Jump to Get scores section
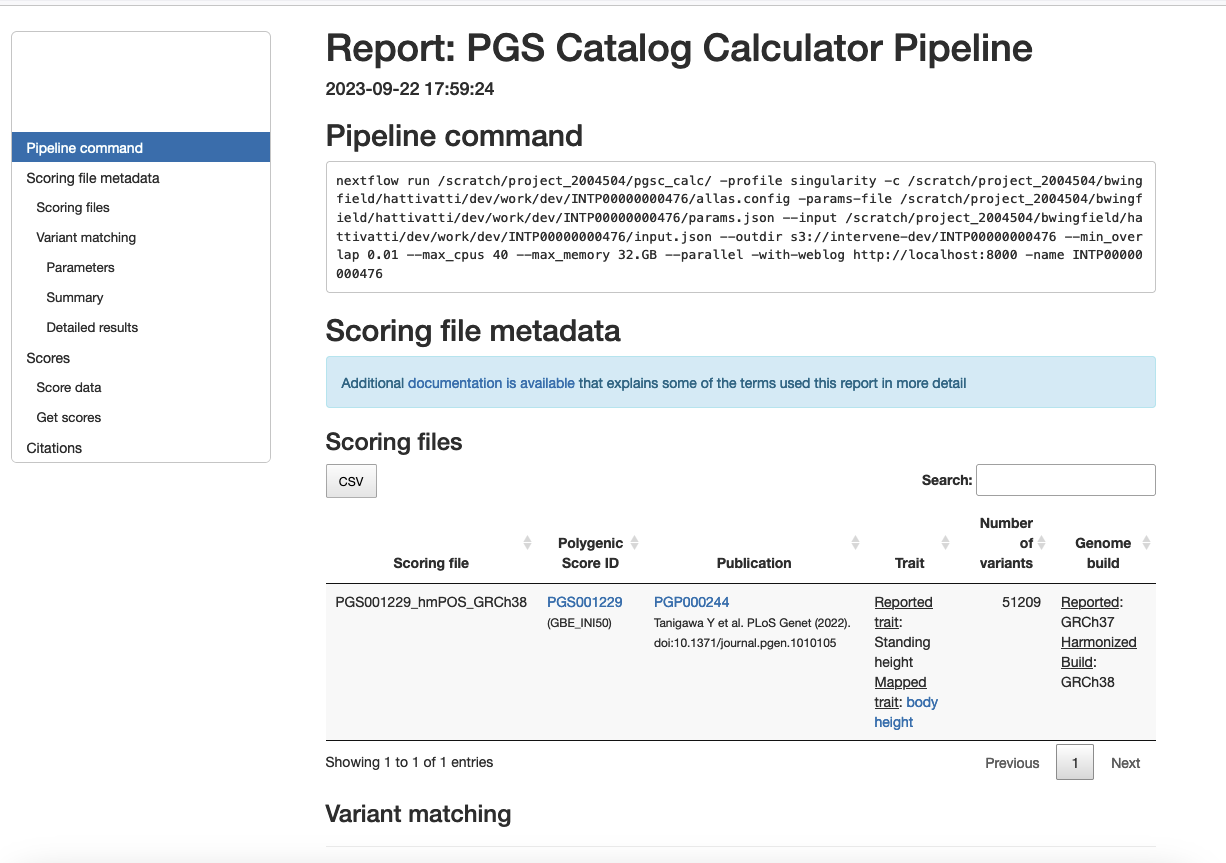1226x863 pixels. point(69,418)
